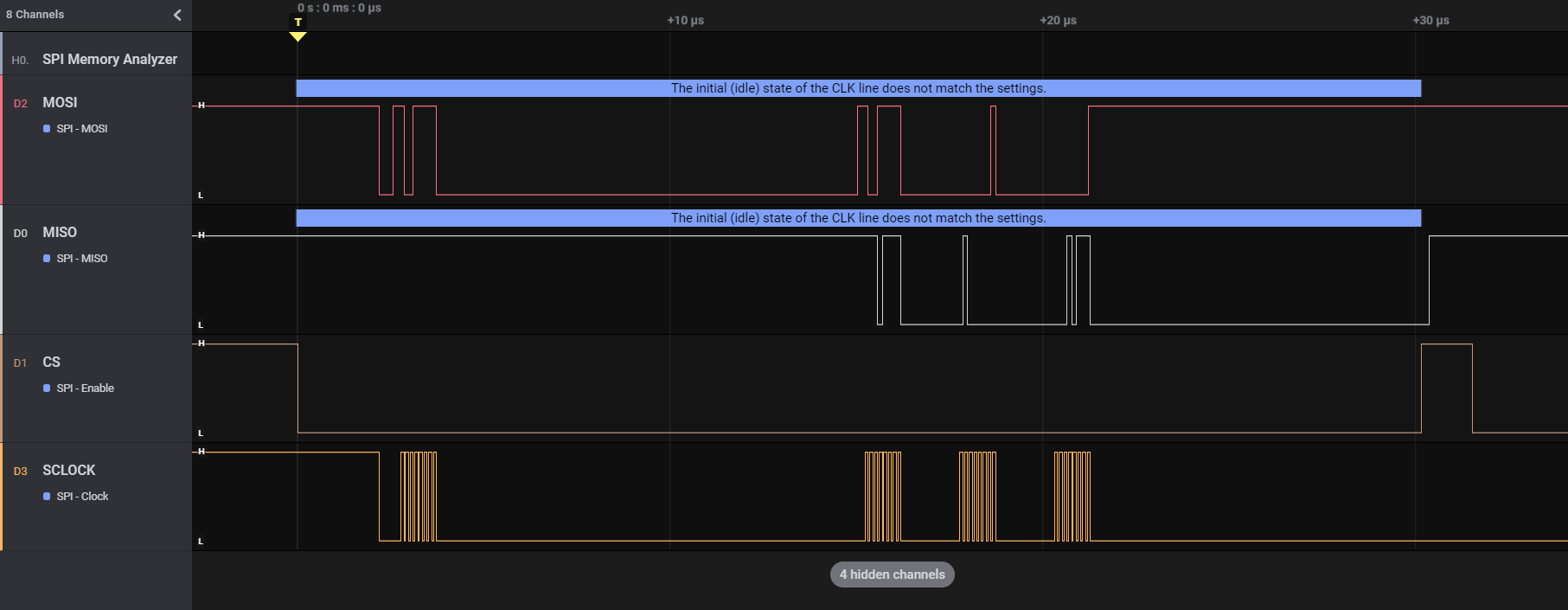
Task: Click the blue square beside SPI - MISO
Action: click(47, 259)
